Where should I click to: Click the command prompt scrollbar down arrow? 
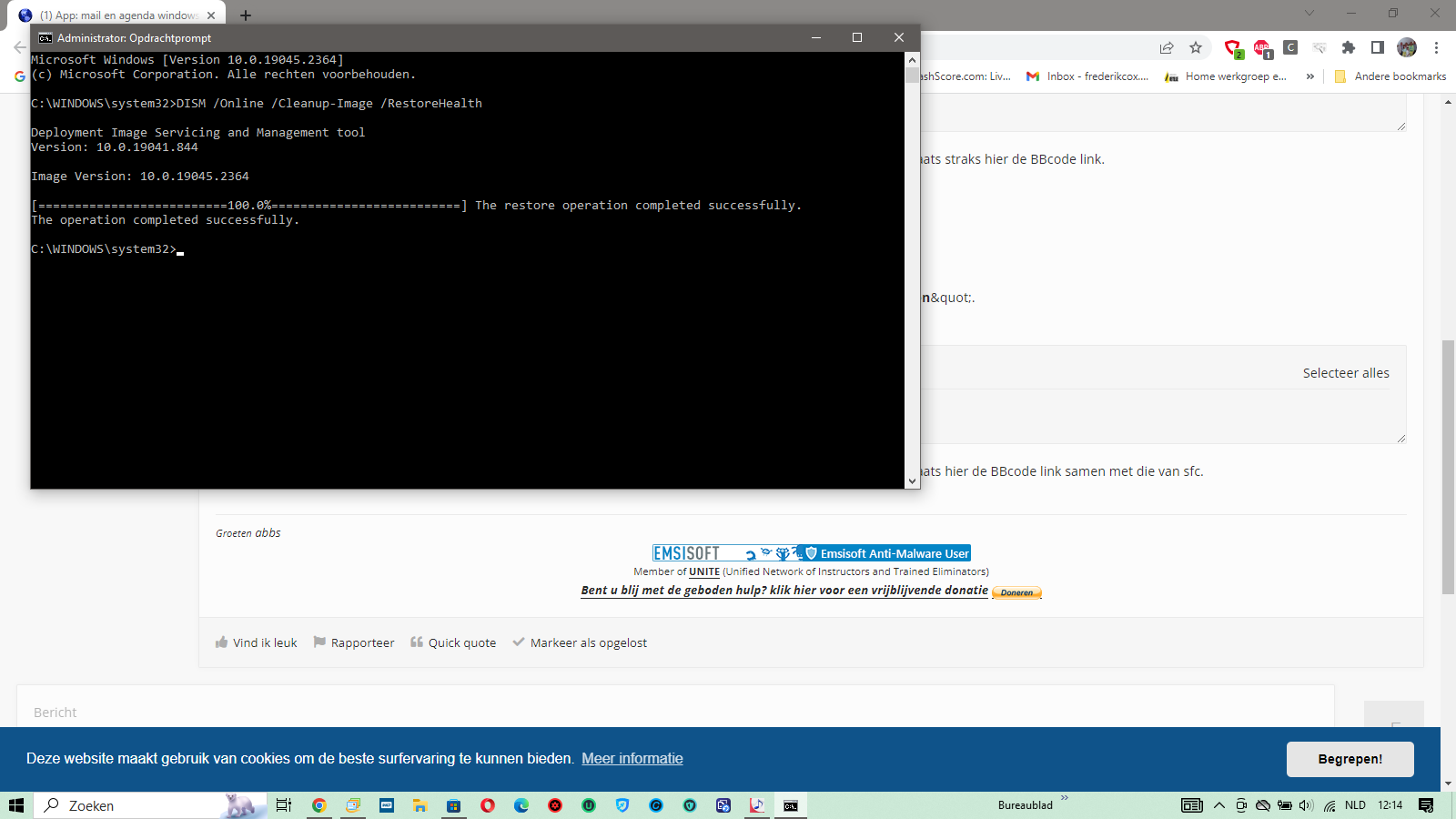pyautogui.click(x=912, y=481)
